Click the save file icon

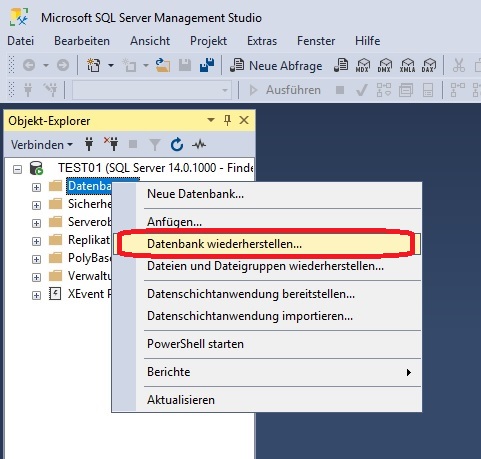tap(185, 65)
